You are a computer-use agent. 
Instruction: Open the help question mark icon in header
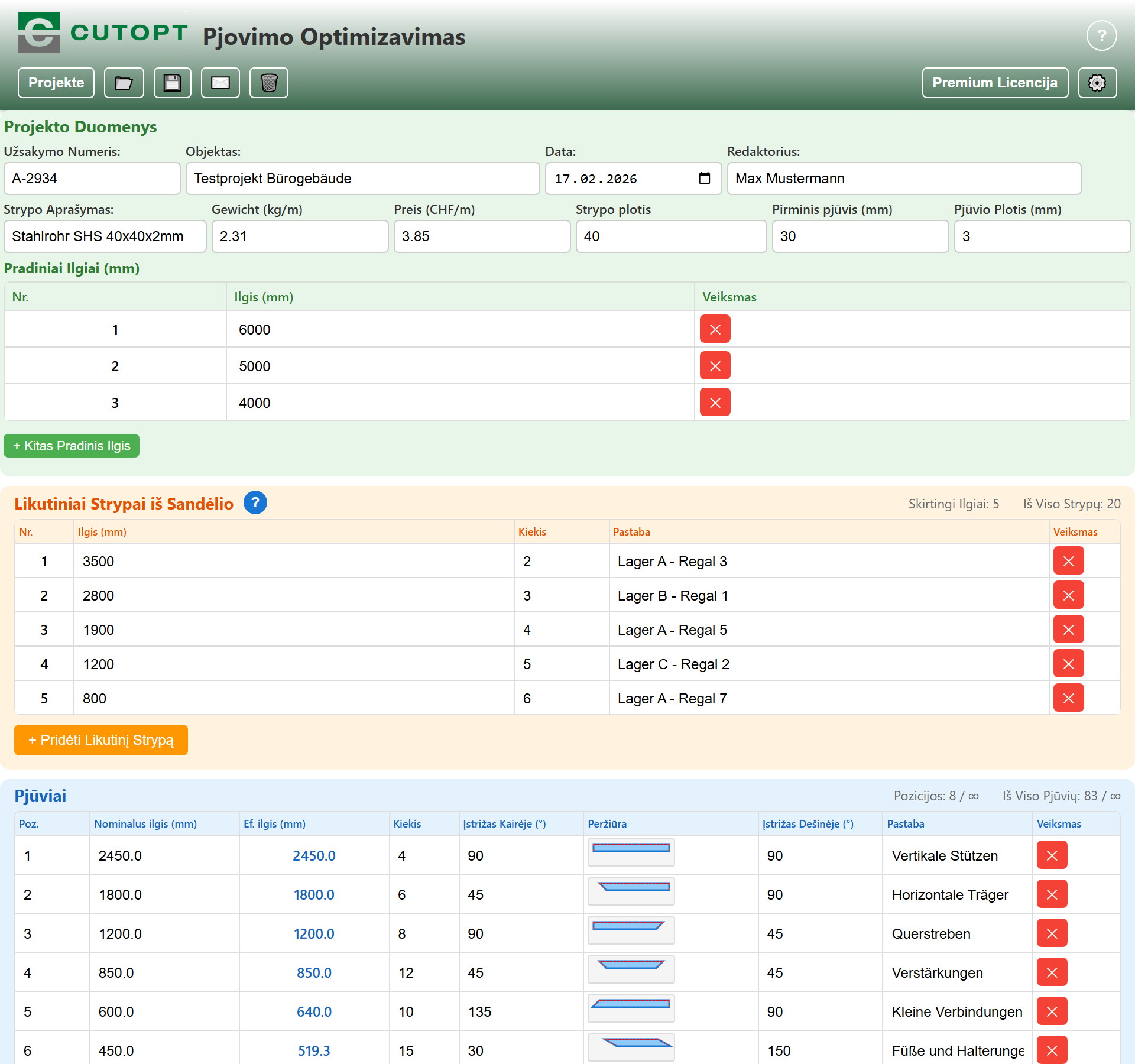[x=1101, y=36]
